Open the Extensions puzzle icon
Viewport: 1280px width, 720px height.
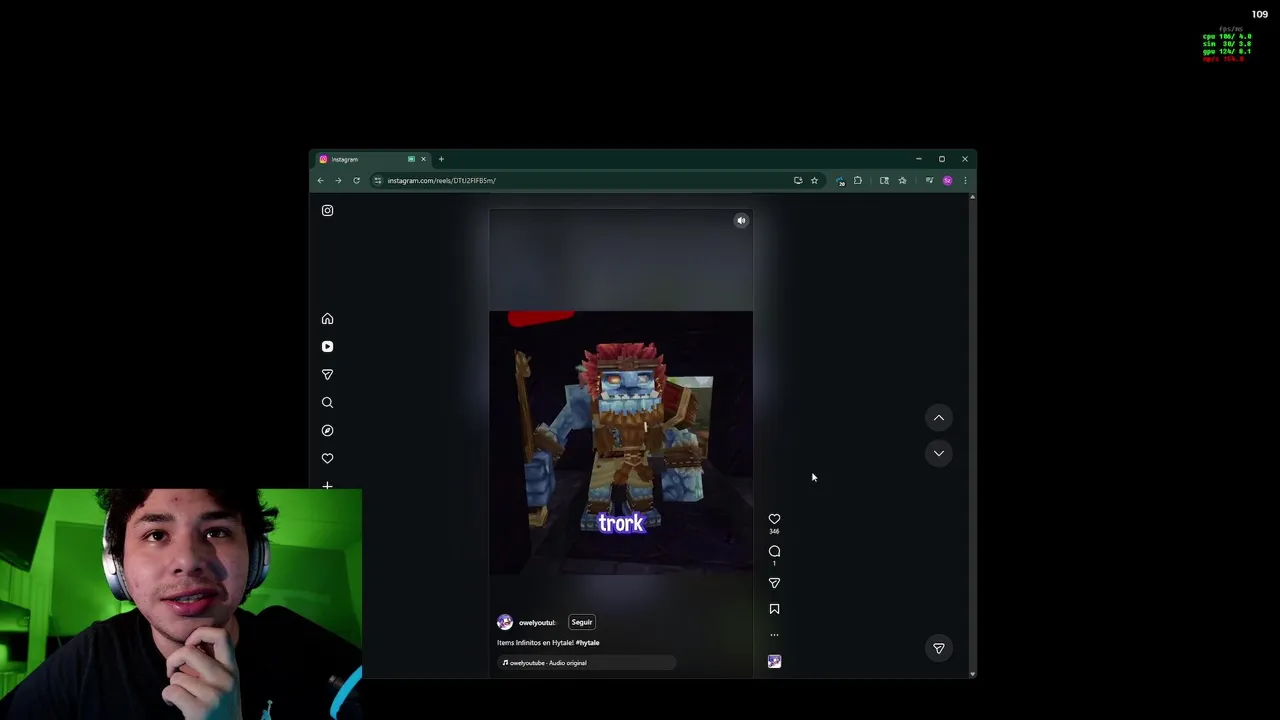(857, 181)
